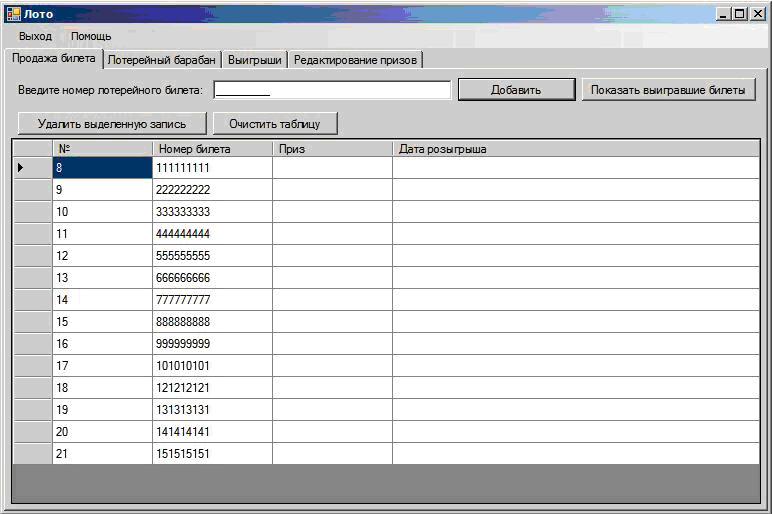Click Показать выигравшие билеты button
Image resolution: width=772 pixels, height=514 pixels.
coord(668,90)
